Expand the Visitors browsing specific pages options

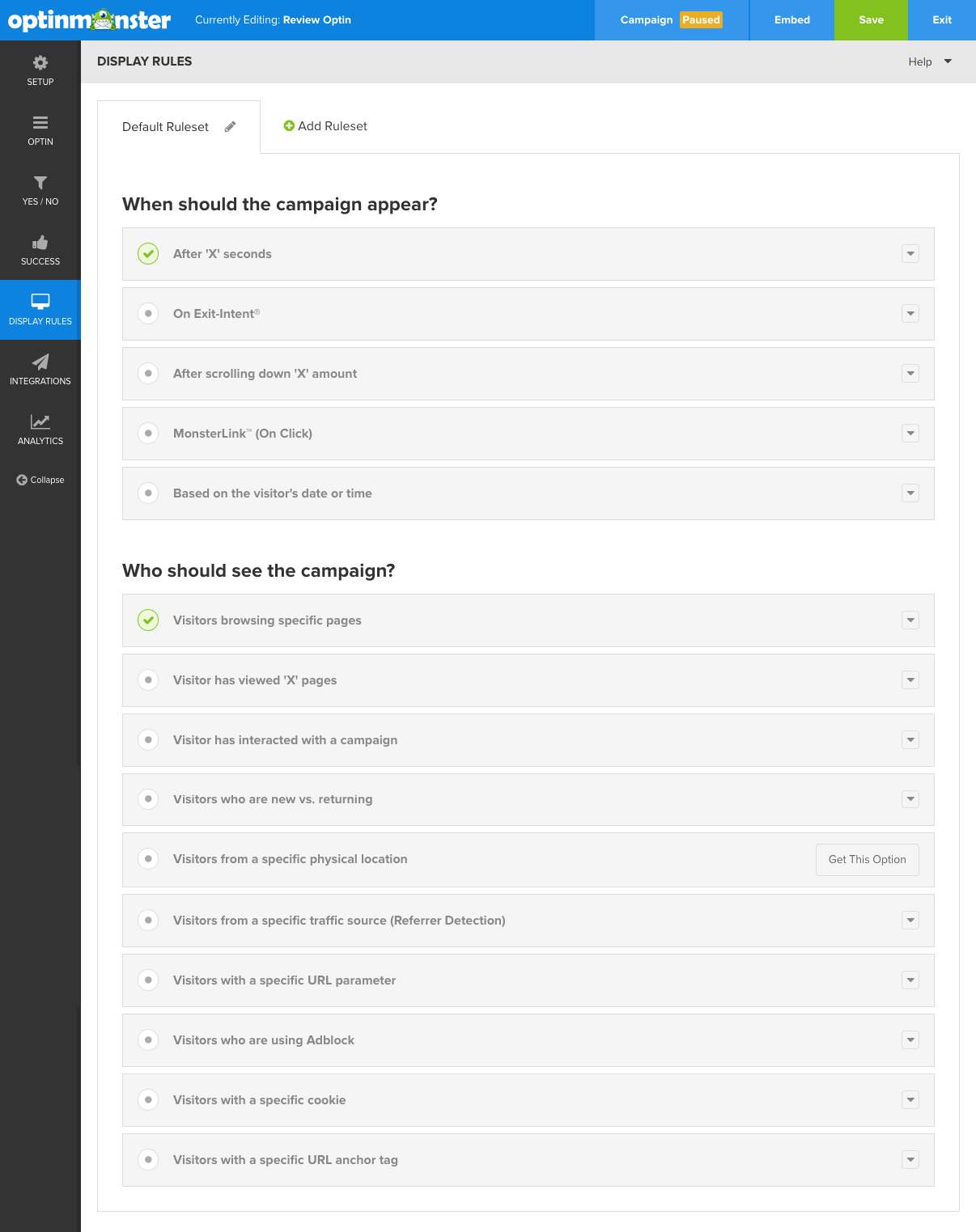click(910, 620)
